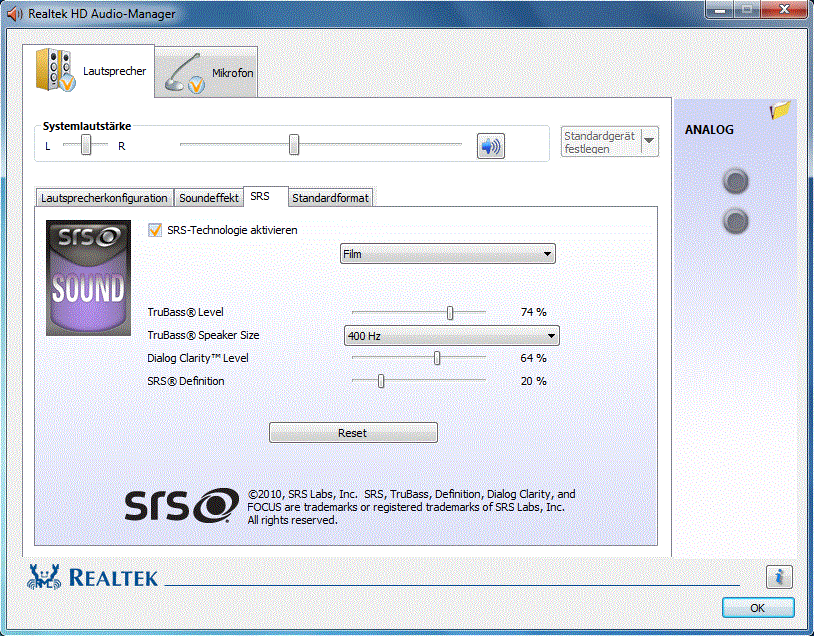Expand the TruBass Speaker Size 400 Hz dropdown
Viewport: 814px width, 636px height.
tap(452, 336)
